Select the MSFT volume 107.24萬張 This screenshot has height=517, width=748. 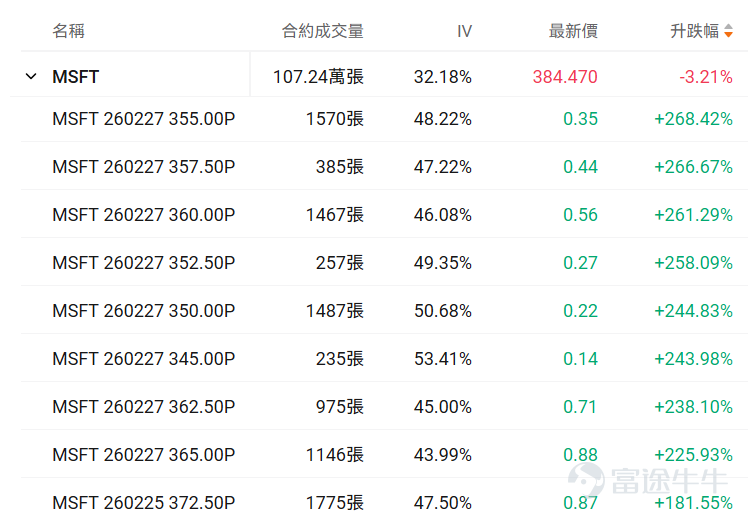[318, 77]
